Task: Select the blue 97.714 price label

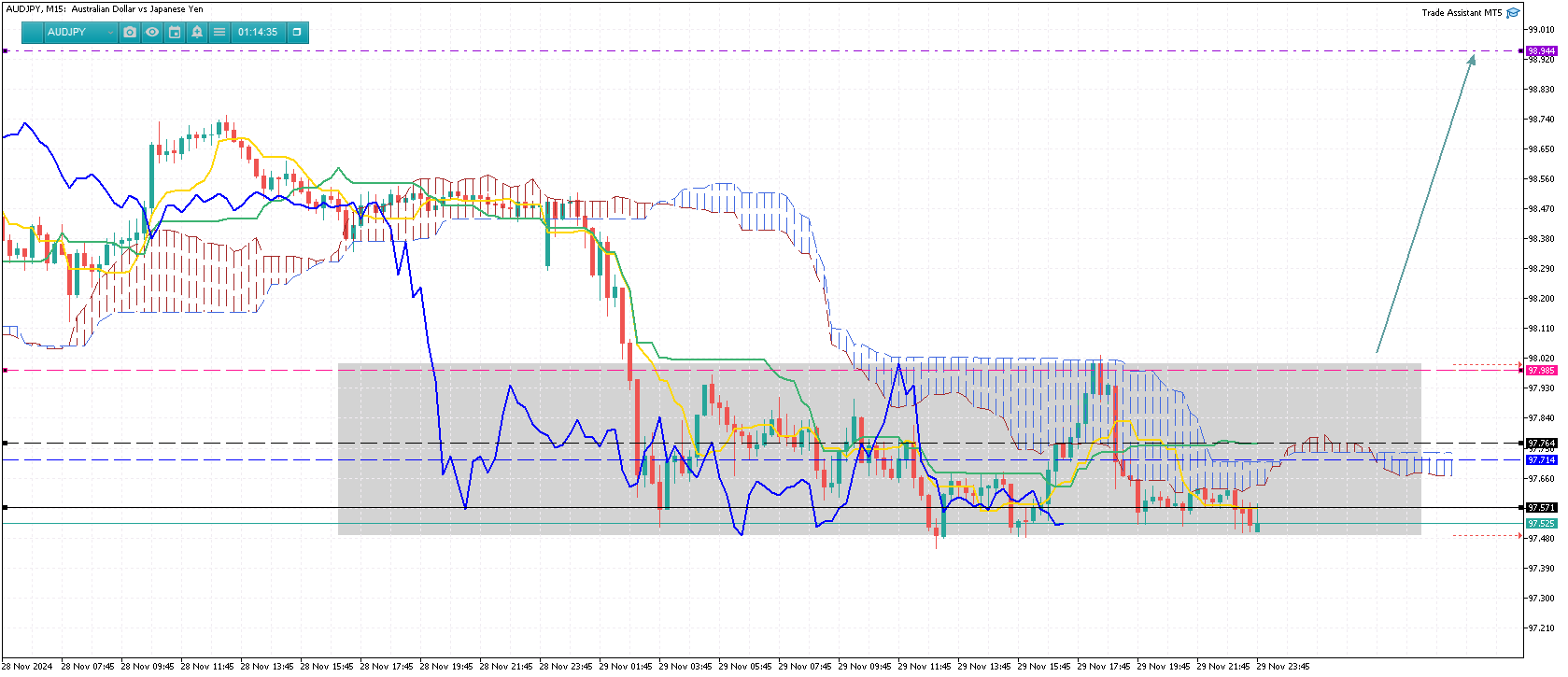Action: pyautogui.click(x=1541, y=460)
